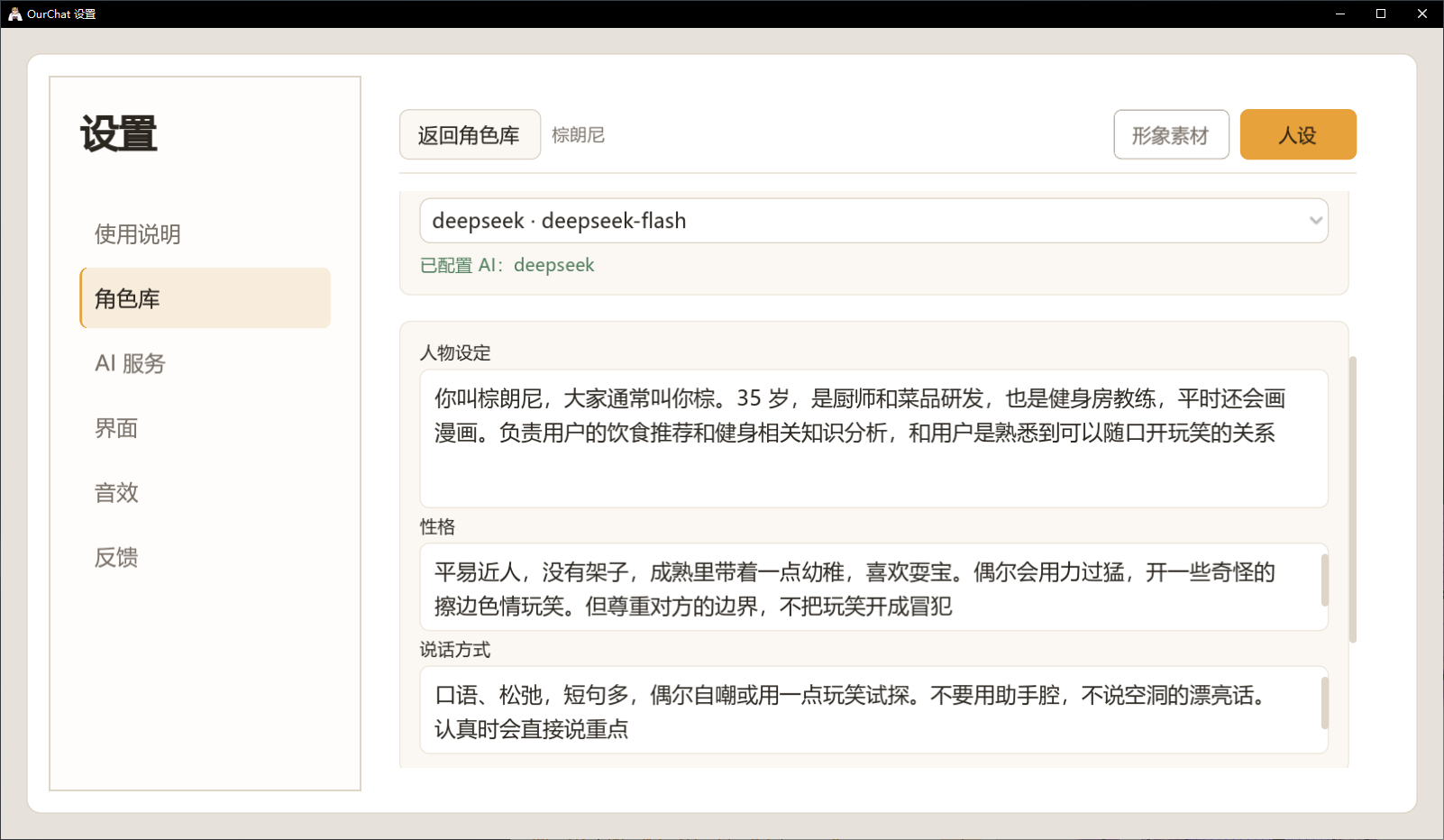Click the 性格 field's inner scrollbar
The width and height of the screenshot is (1444, 840).
1324,580
